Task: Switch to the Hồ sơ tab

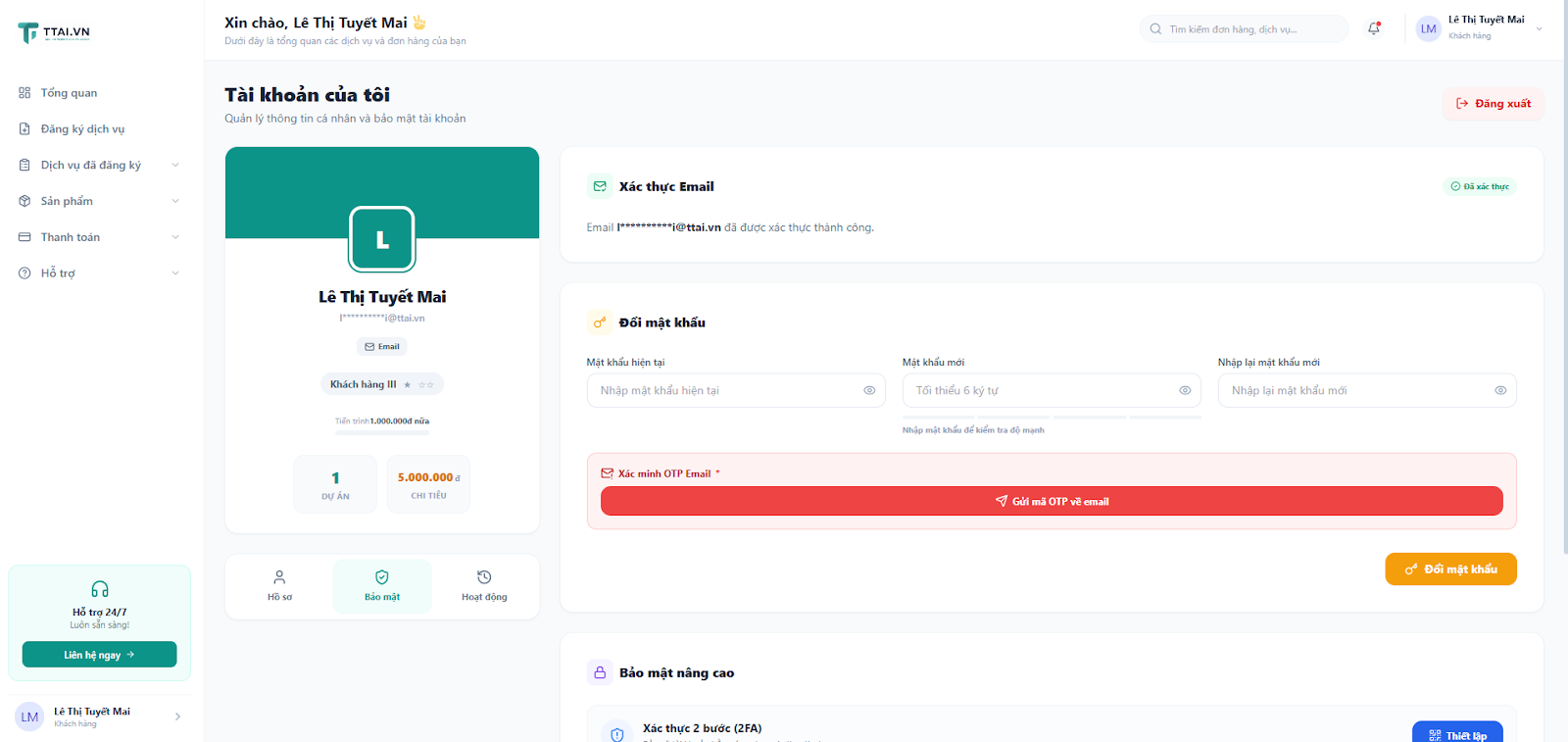Action: 279,586
